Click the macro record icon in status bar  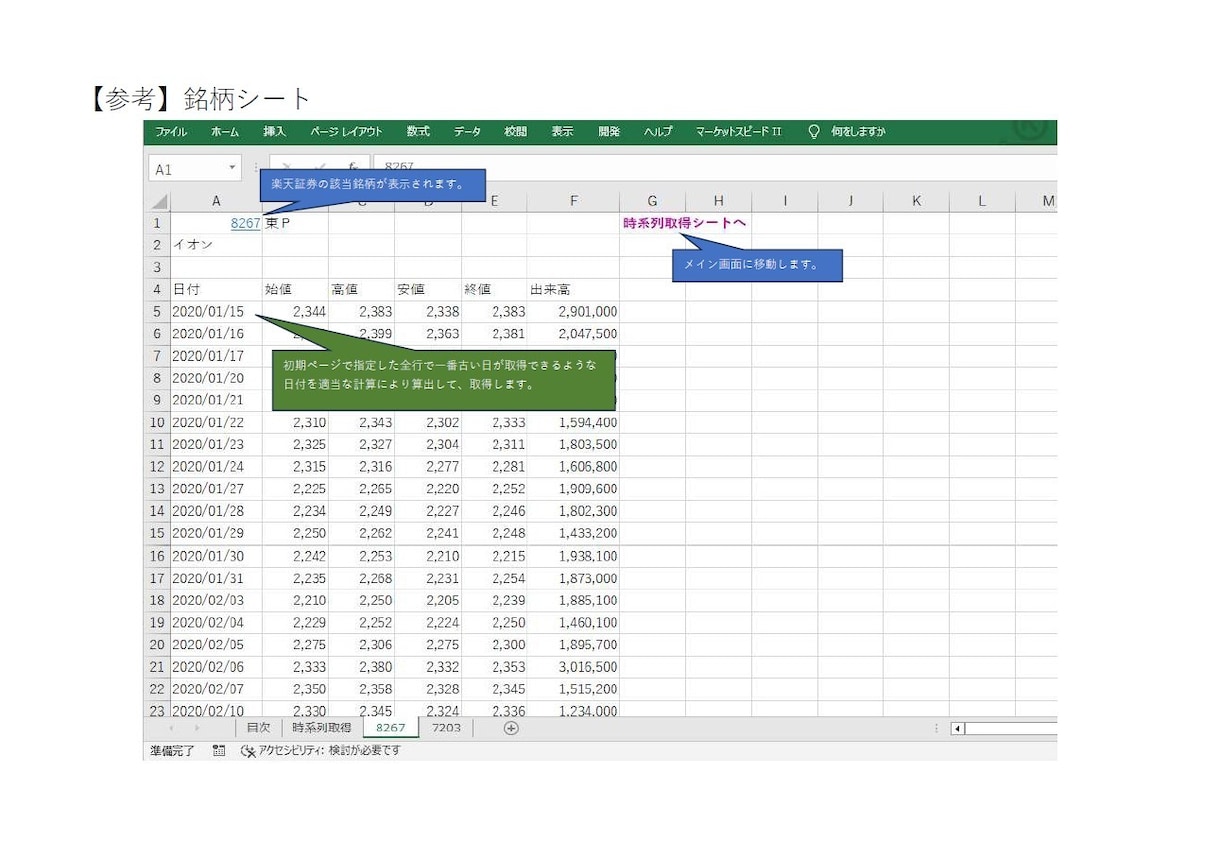click(219, 750)
